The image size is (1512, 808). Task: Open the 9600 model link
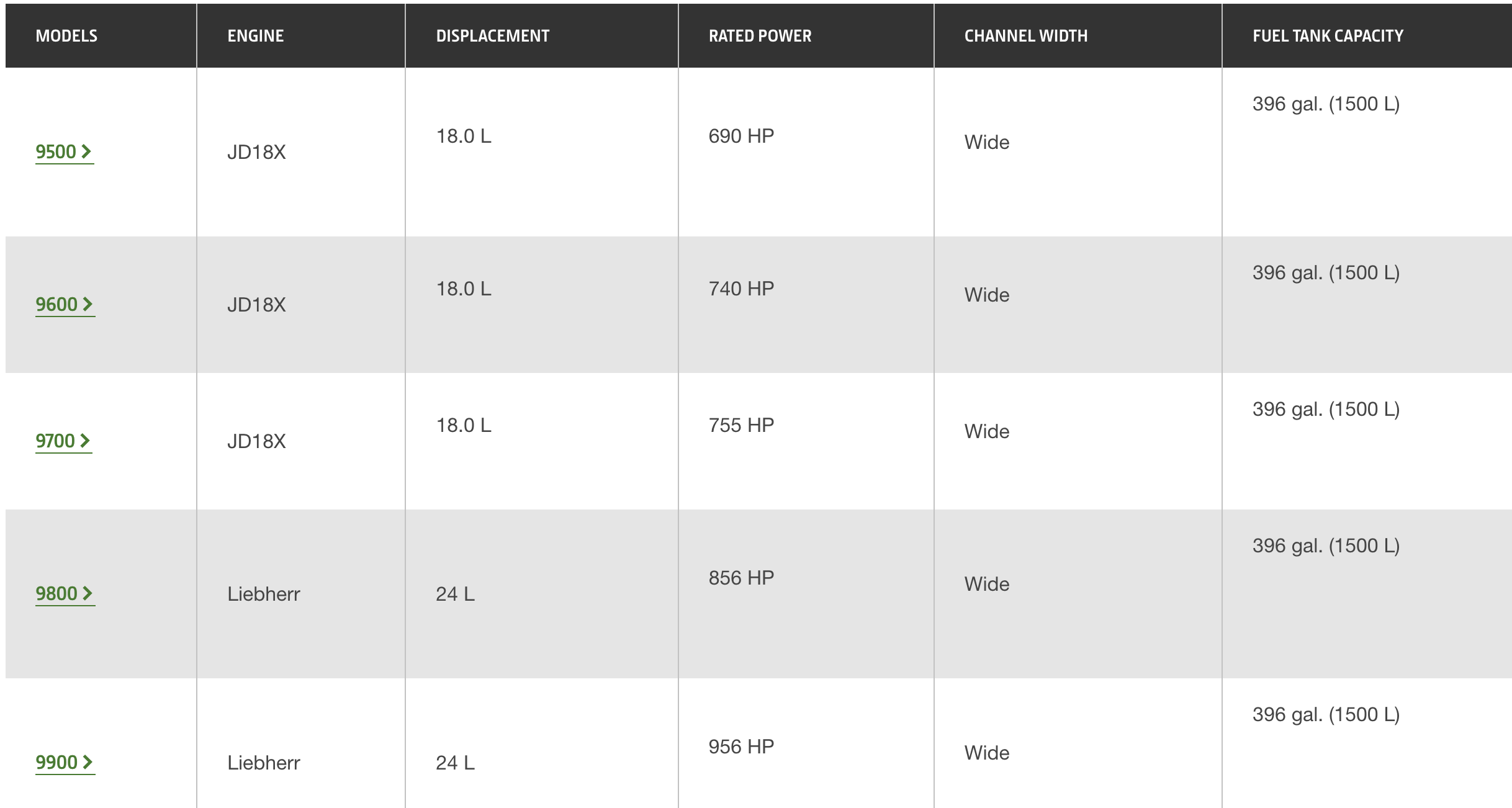pos(65,305)
